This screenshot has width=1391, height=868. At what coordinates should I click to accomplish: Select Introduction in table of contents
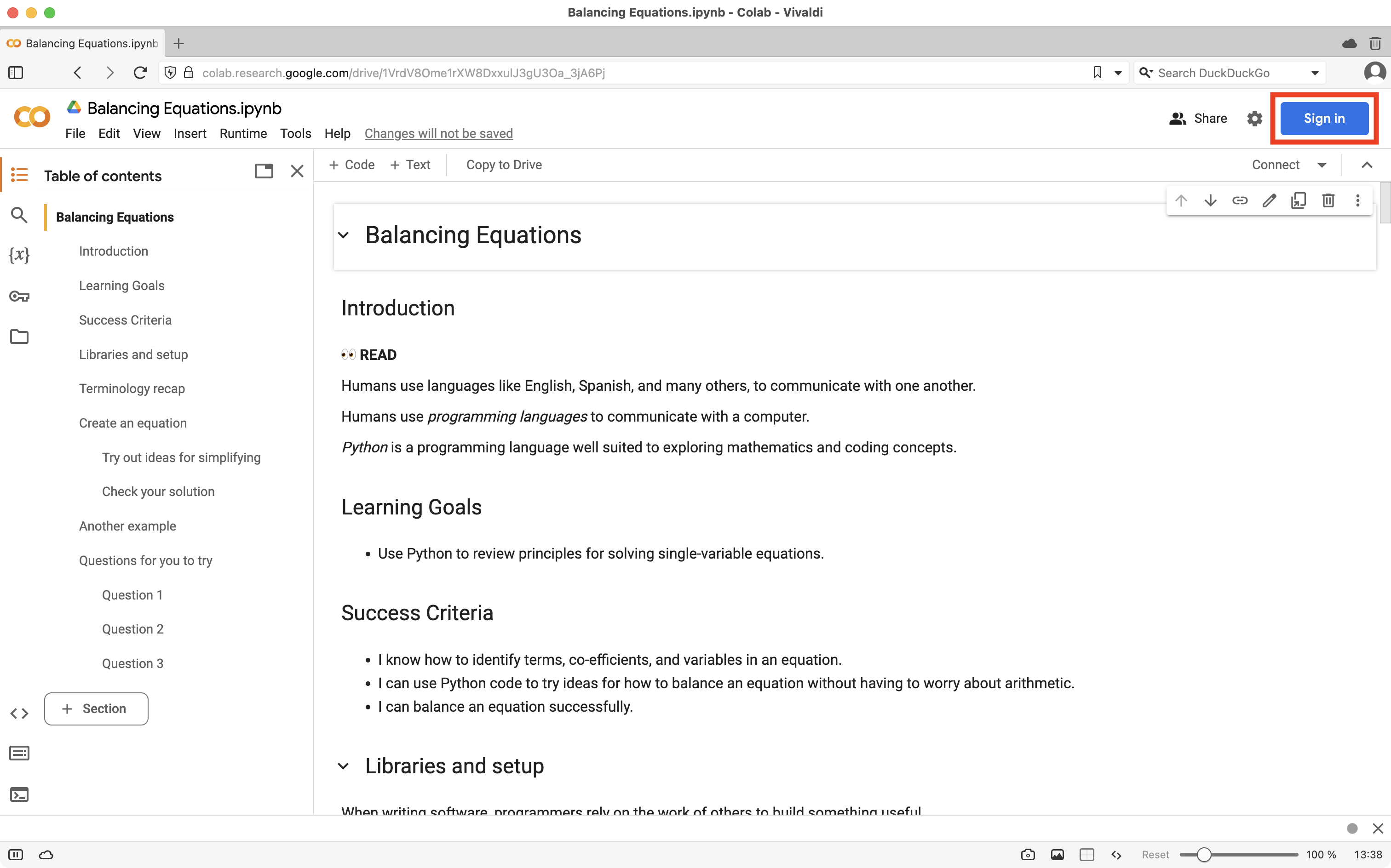click(113, 251)
